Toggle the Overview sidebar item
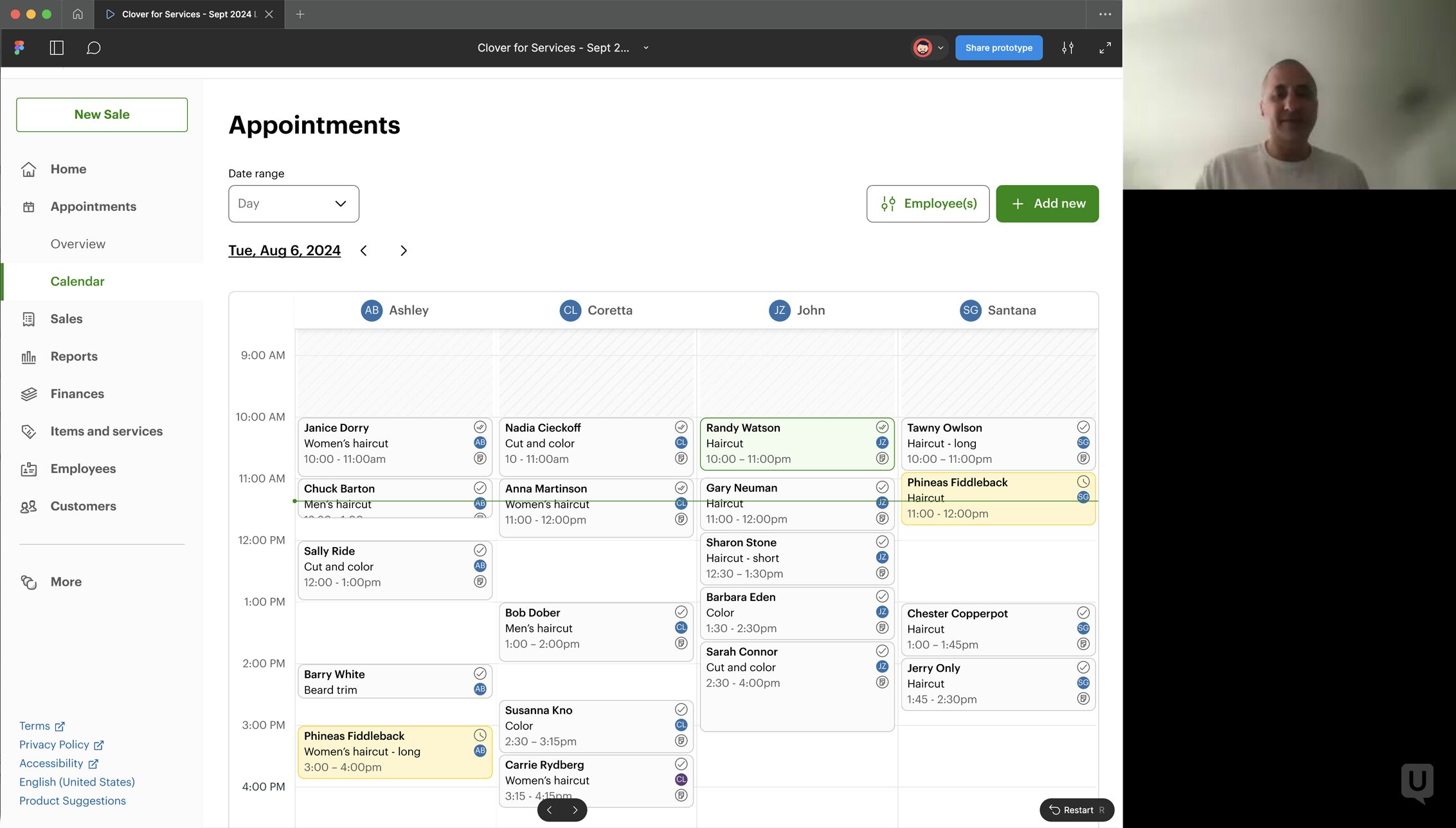 (78, 244)
